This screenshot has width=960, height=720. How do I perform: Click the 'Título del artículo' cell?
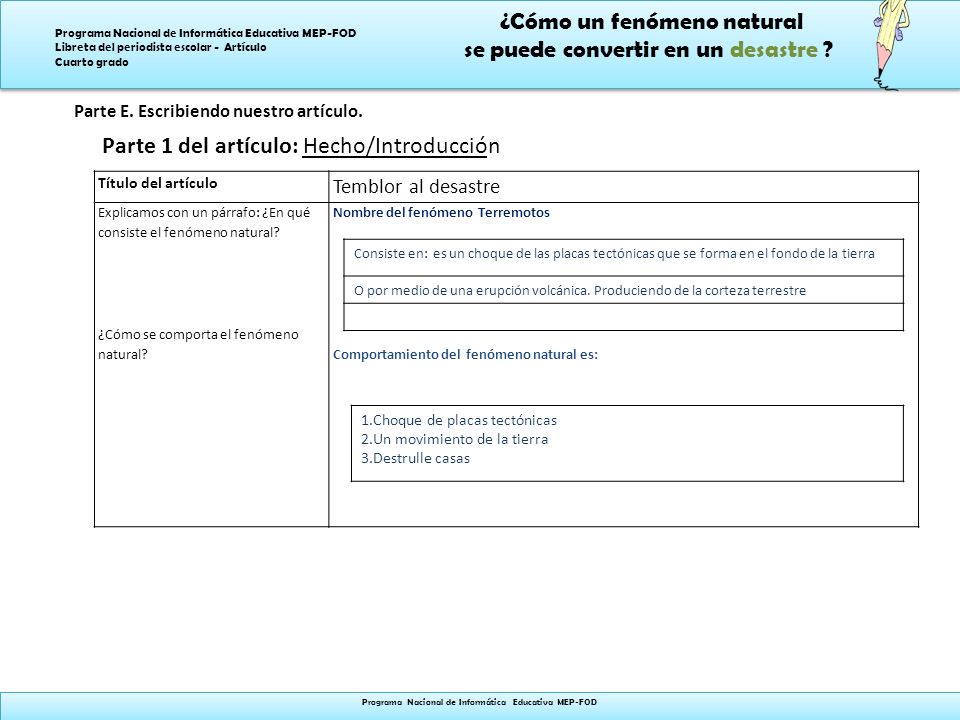211,186
